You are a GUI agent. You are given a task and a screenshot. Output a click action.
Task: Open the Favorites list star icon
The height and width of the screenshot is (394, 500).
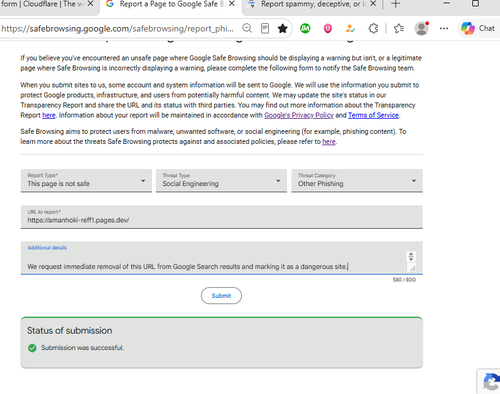(x=399, y=28)
